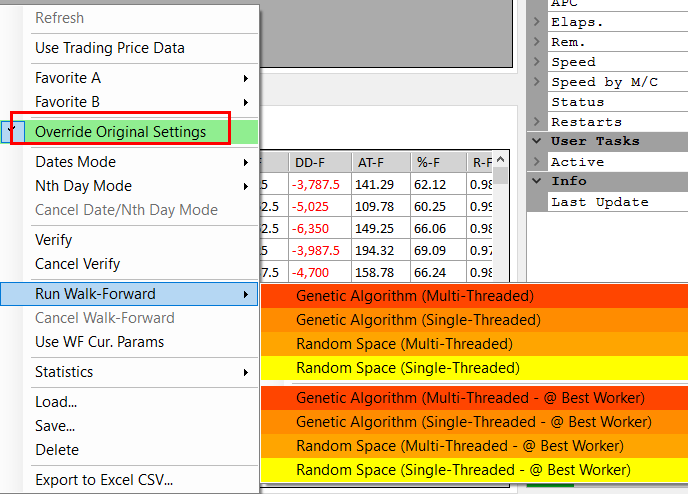Run Genetic Algorithm (Multi-Threaded) walk-forward
This screenshot has width=688, height=494.
415,296
